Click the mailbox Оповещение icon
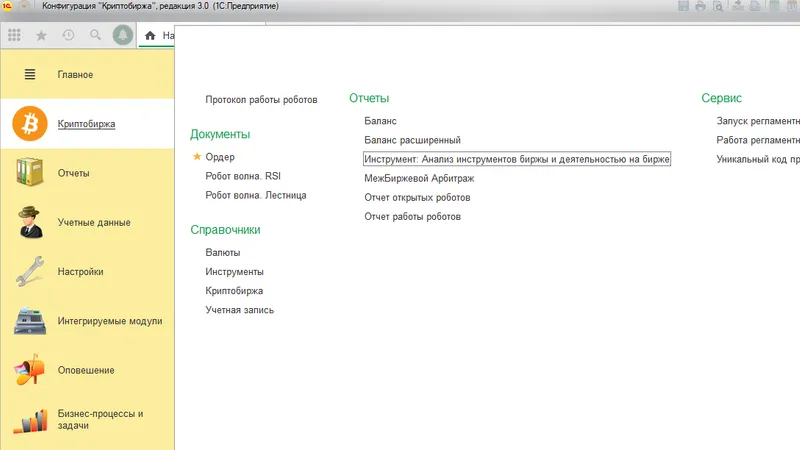 [29, 370]
